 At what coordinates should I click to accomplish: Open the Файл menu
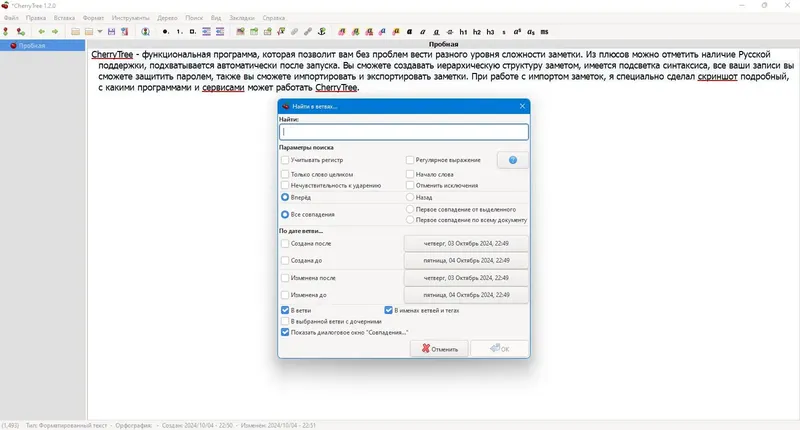click(11, 18)
